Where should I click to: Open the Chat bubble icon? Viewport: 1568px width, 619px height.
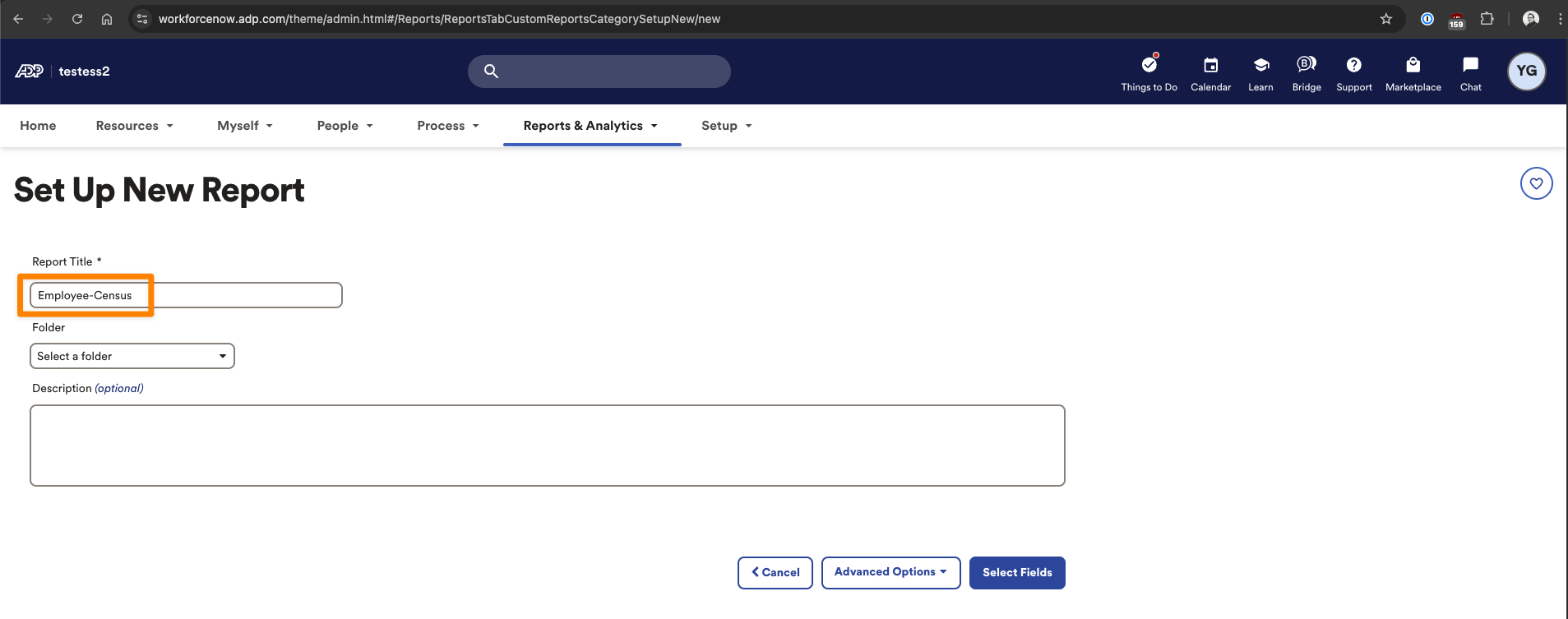[x=1471, y=65]
